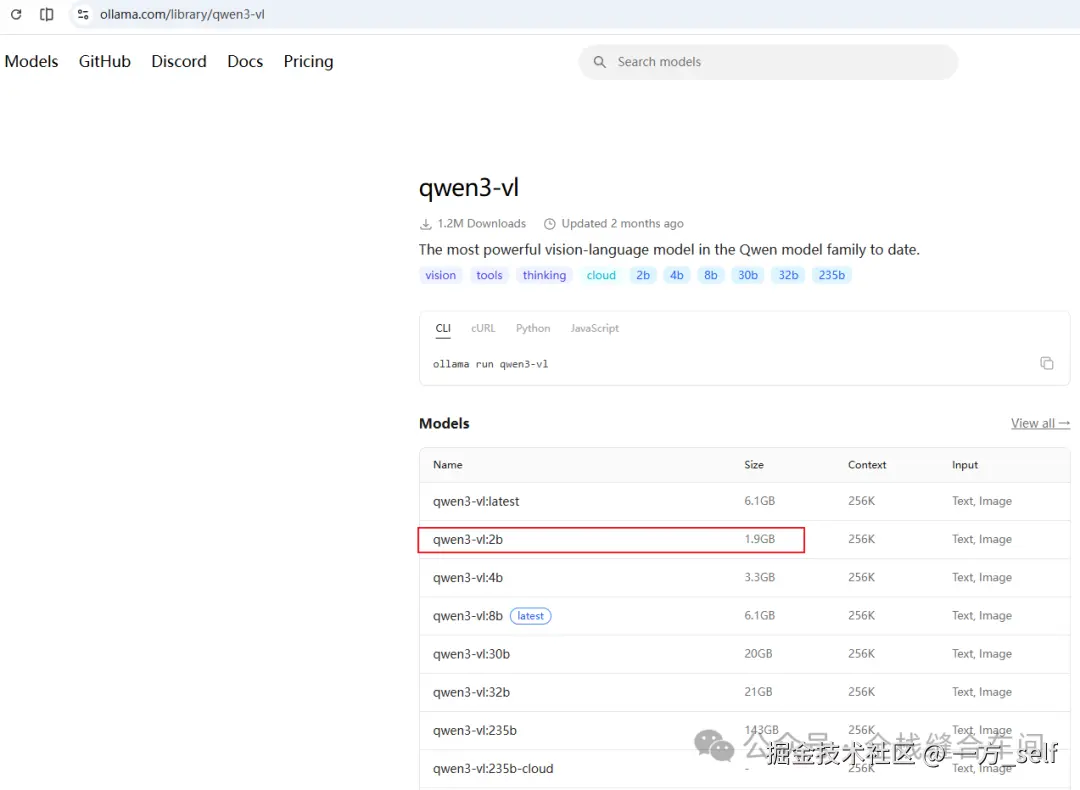The height and width of the screenshot is (790, 1080).
Task: Open the qwen3-vl:2b model
Action: tap(468, 539)
